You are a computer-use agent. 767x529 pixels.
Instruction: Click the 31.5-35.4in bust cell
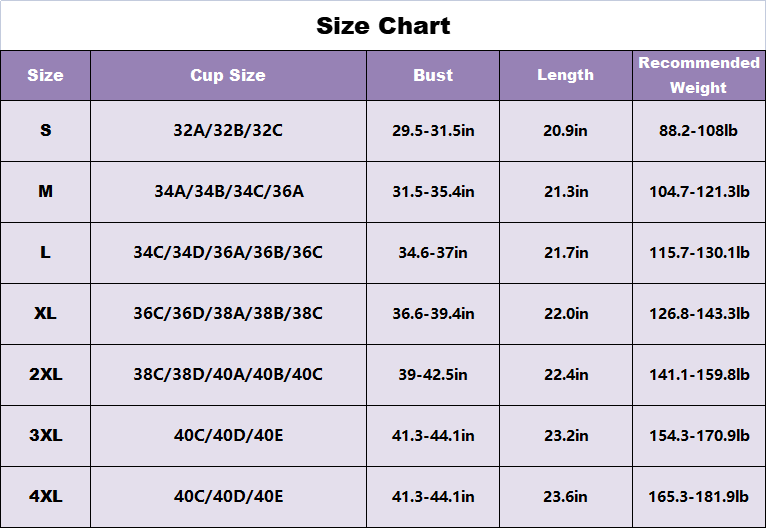coord(433,192)
